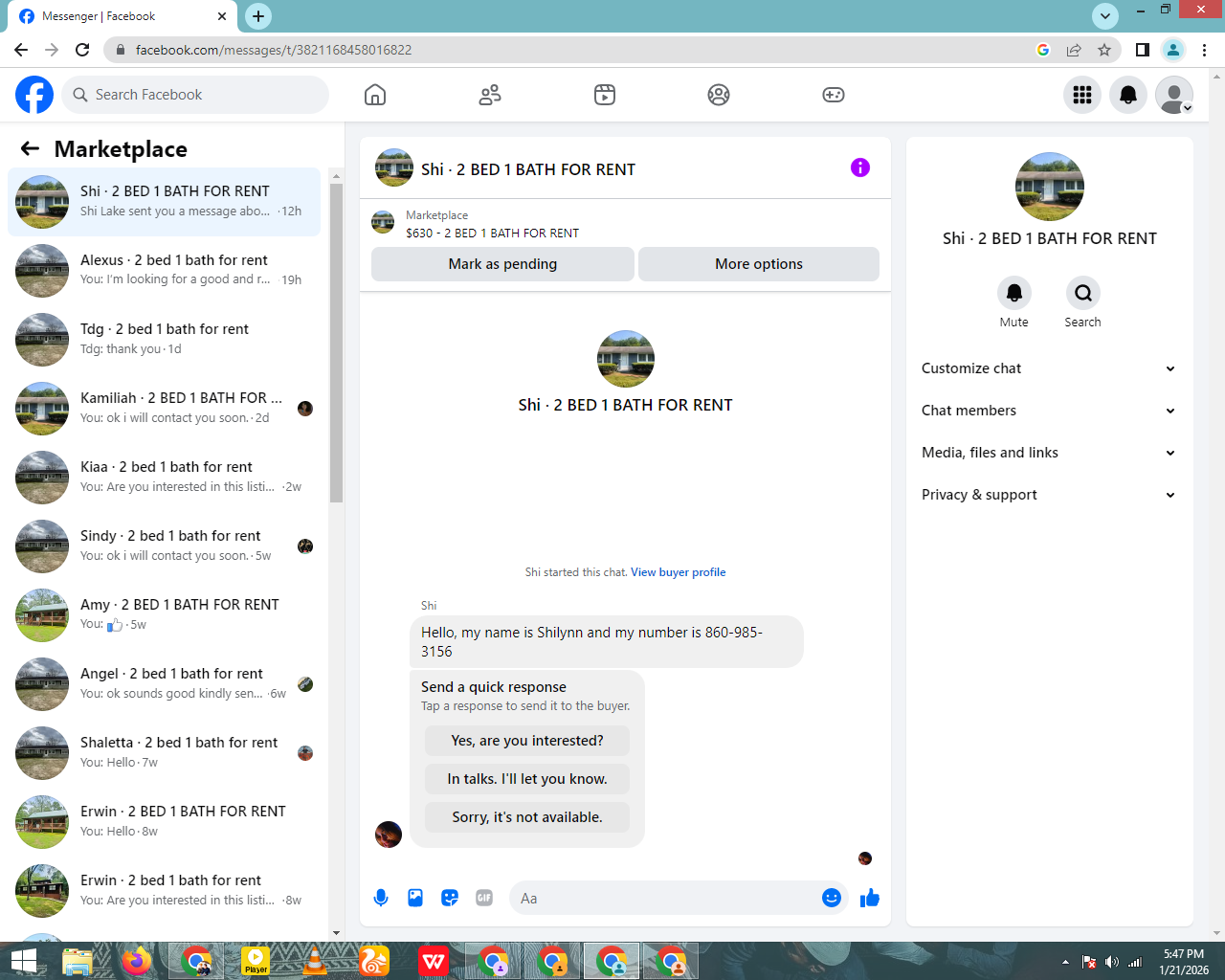The height and width of the screenshot is (980, 1225).
Task: Send a thumbs-up like
Action: 870,898
